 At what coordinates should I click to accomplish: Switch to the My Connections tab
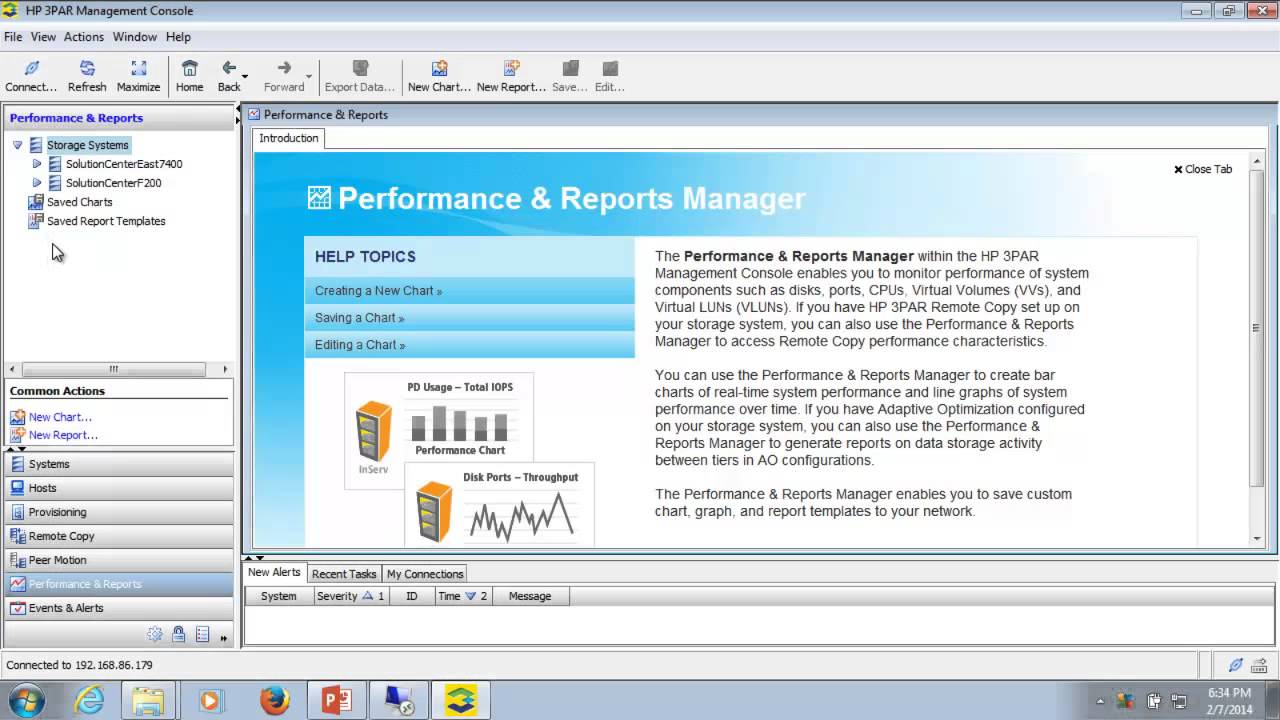[x=425, y=574]
